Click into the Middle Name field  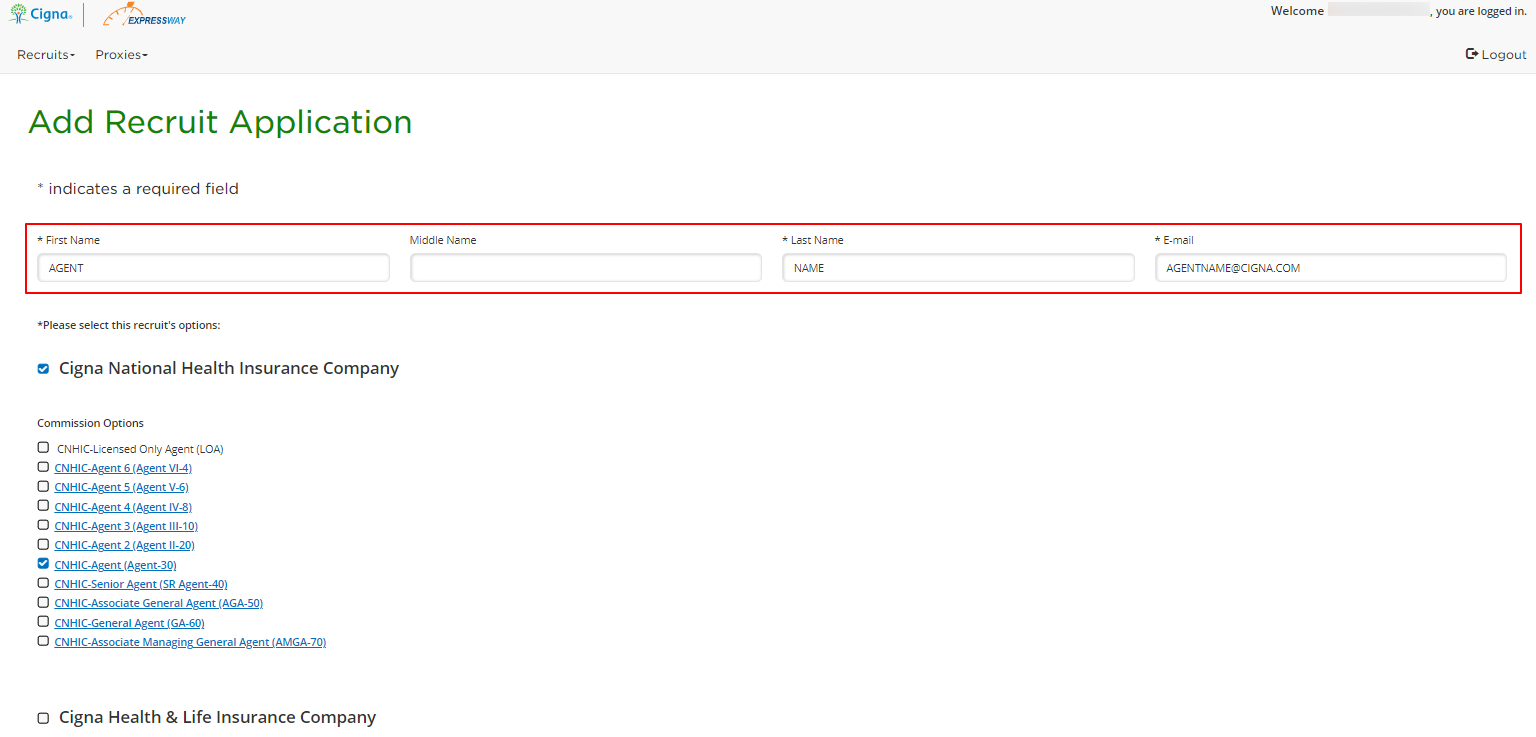pos(586,268)
